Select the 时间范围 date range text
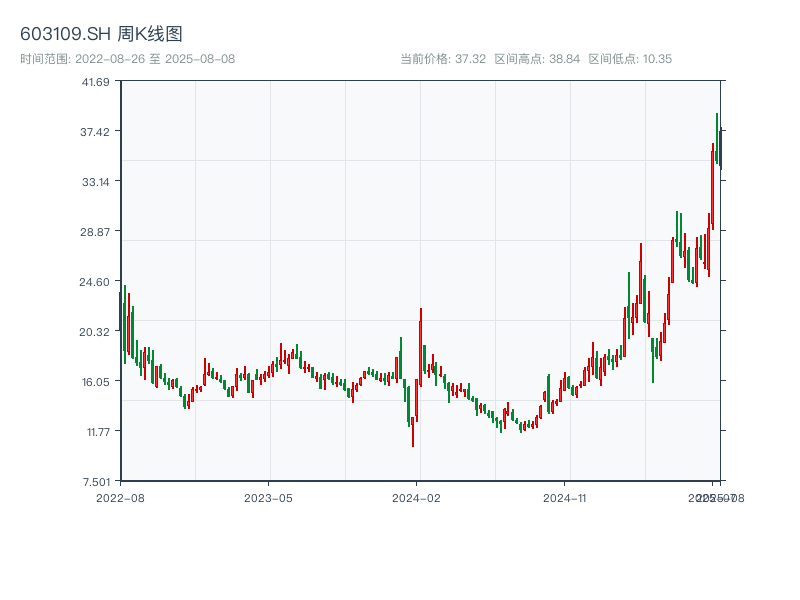Image resolution: width=800 pixels, height=600 pixels. tap(127, 59)
